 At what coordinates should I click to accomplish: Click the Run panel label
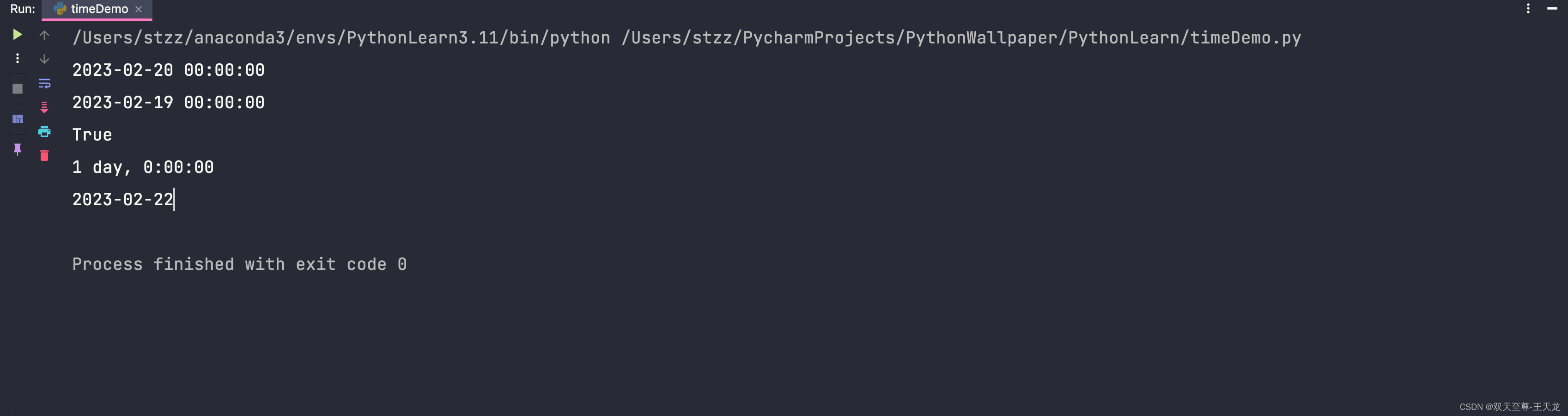click(x=23, y=9)
